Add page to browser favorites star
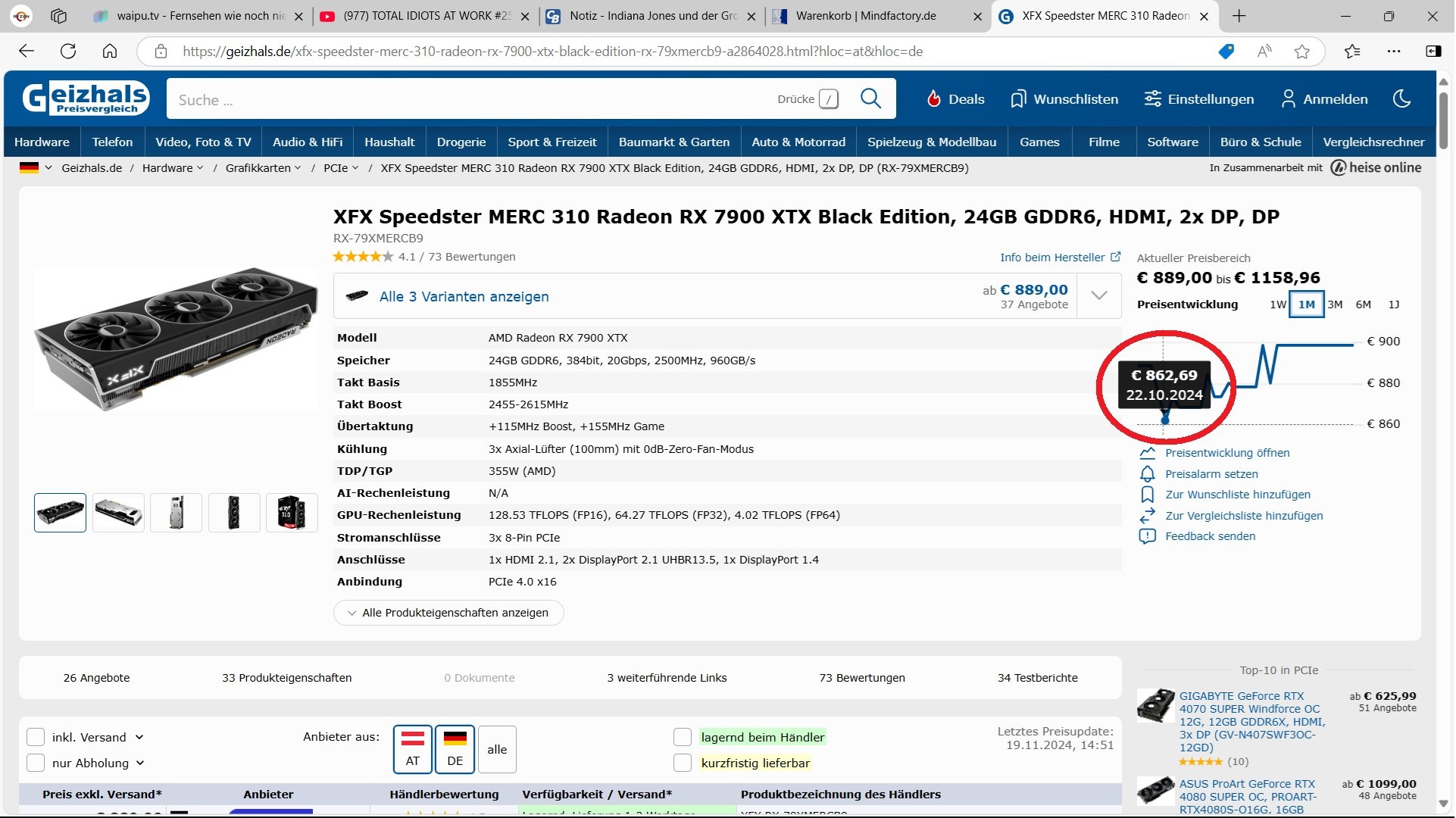The height and width of the screenshot is (818, 1456). (x=1301, y=52)
